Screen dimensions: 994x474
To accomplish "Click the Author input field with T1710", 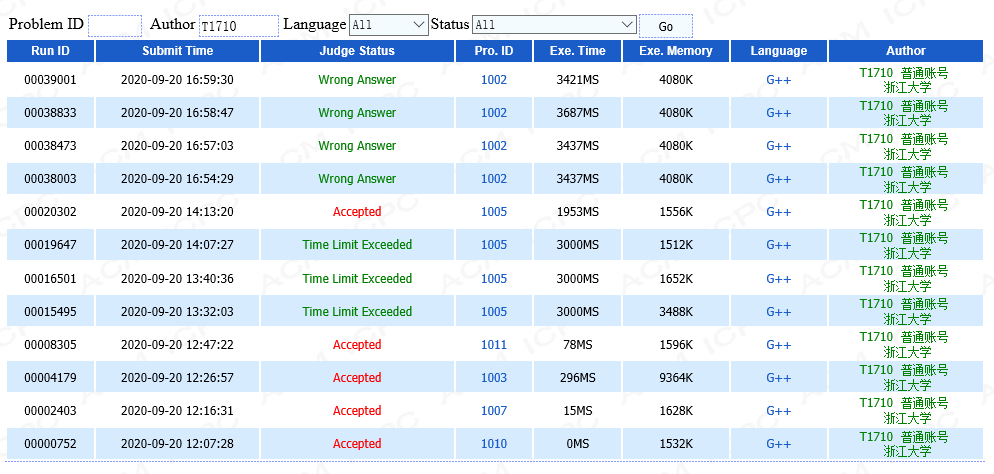I will [x=238, y=25].
